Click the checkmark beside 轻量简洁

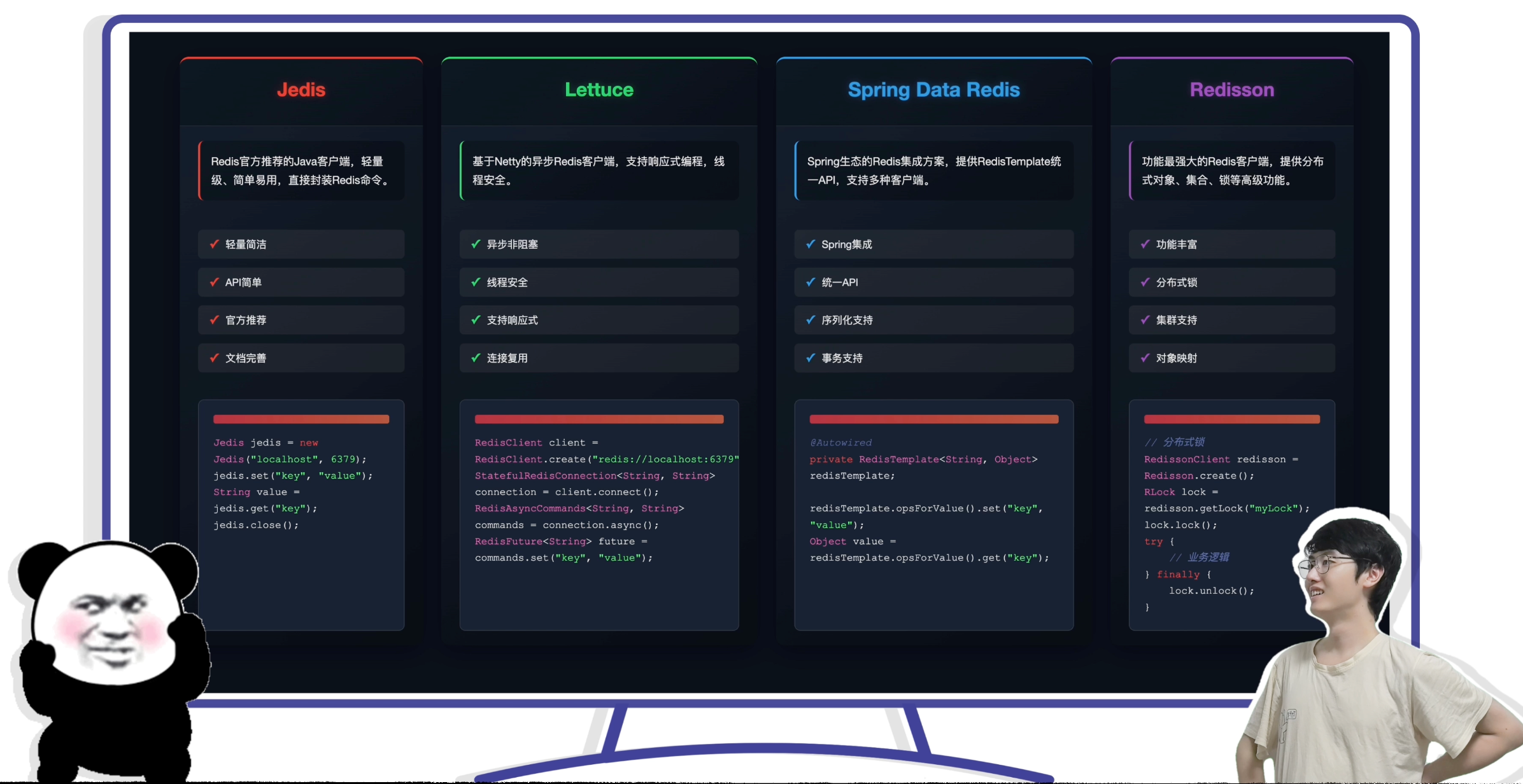coord(215,244)
